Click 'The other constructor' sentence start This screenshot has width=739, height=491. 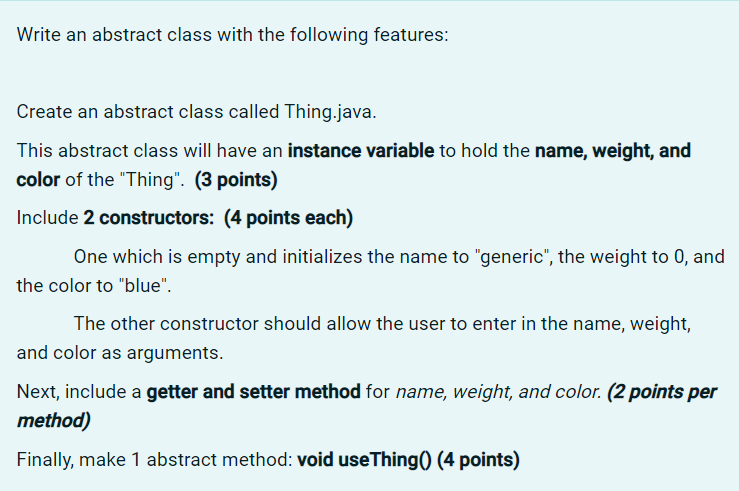point(166,324)
